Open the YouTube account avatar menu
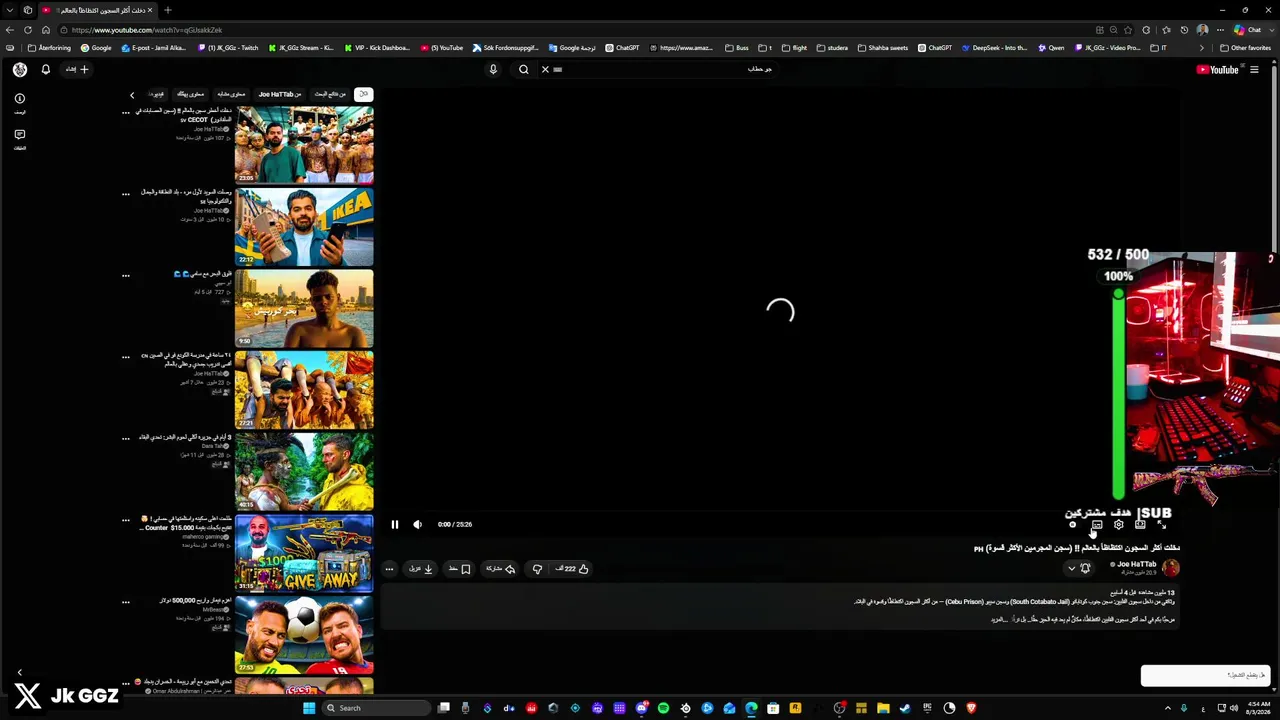The height and width of the screenshot is (720, 1280). [x=20, y=70]
